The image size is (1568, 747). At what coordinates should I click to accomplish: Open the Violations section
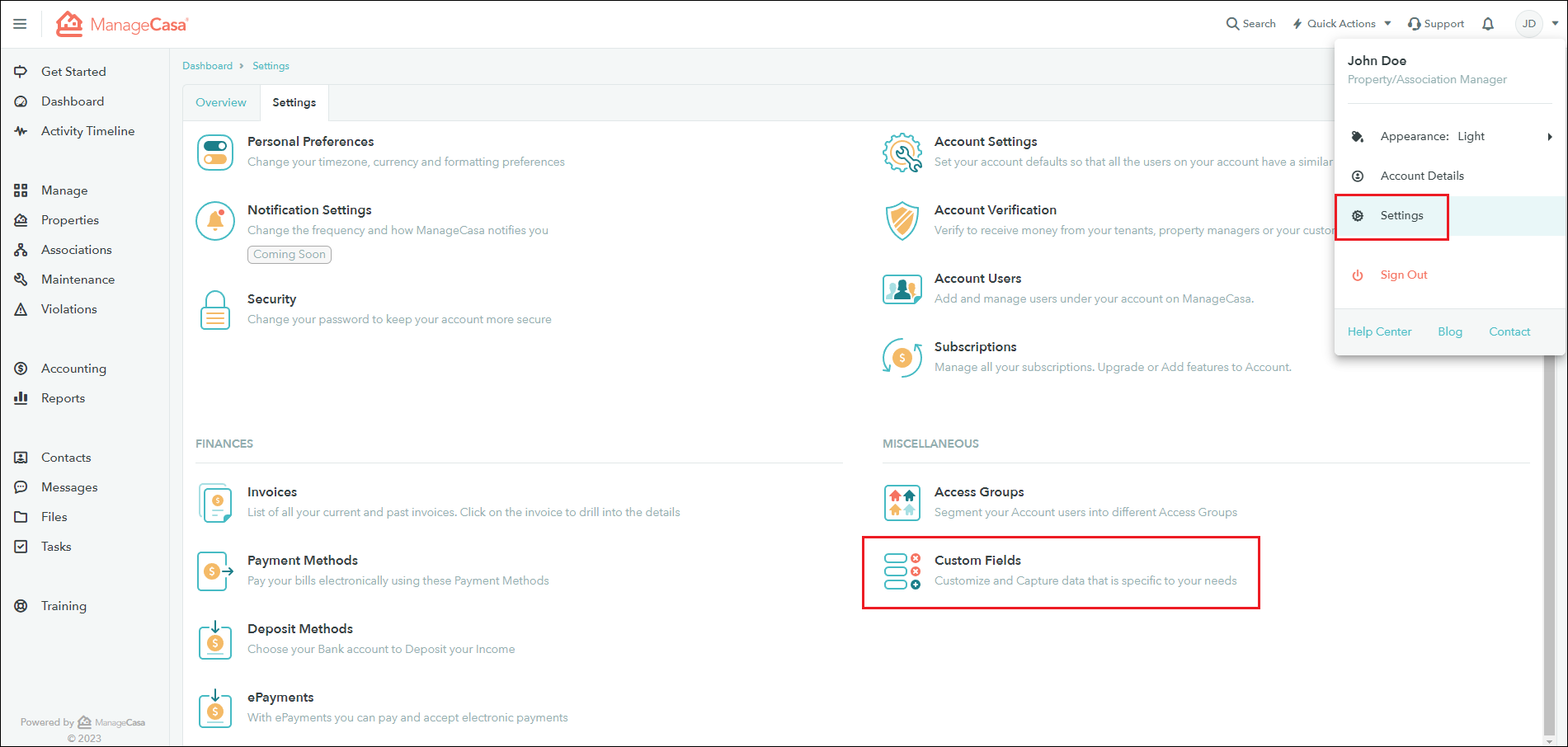point(68,308)
